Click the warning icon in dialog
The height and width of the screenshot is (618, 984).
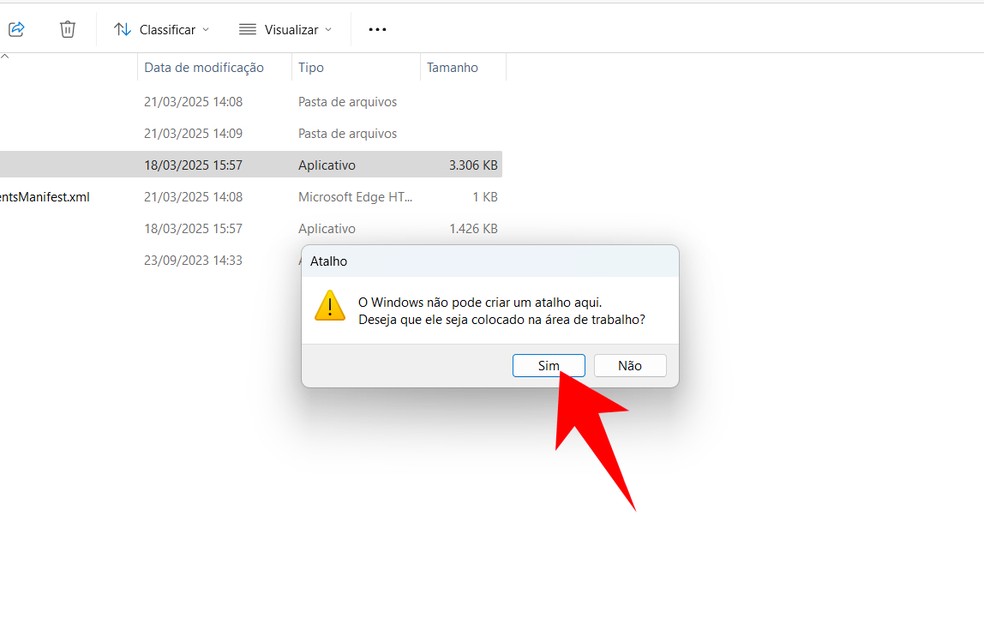click(329, 306)
